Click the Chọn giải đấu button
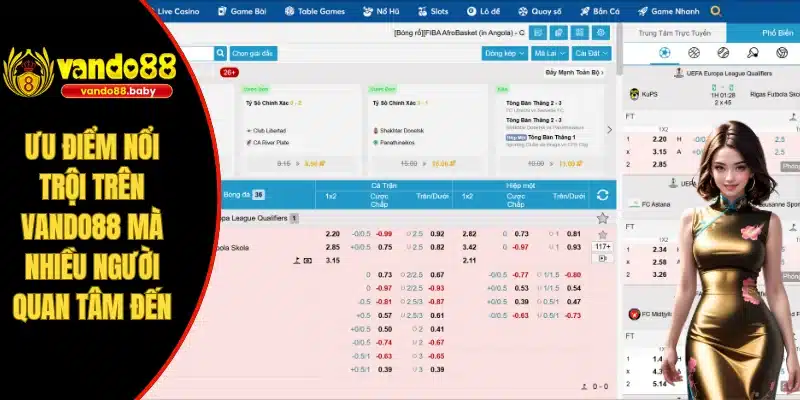This screenshot has width=800, height=400. [x=254, y=53]
